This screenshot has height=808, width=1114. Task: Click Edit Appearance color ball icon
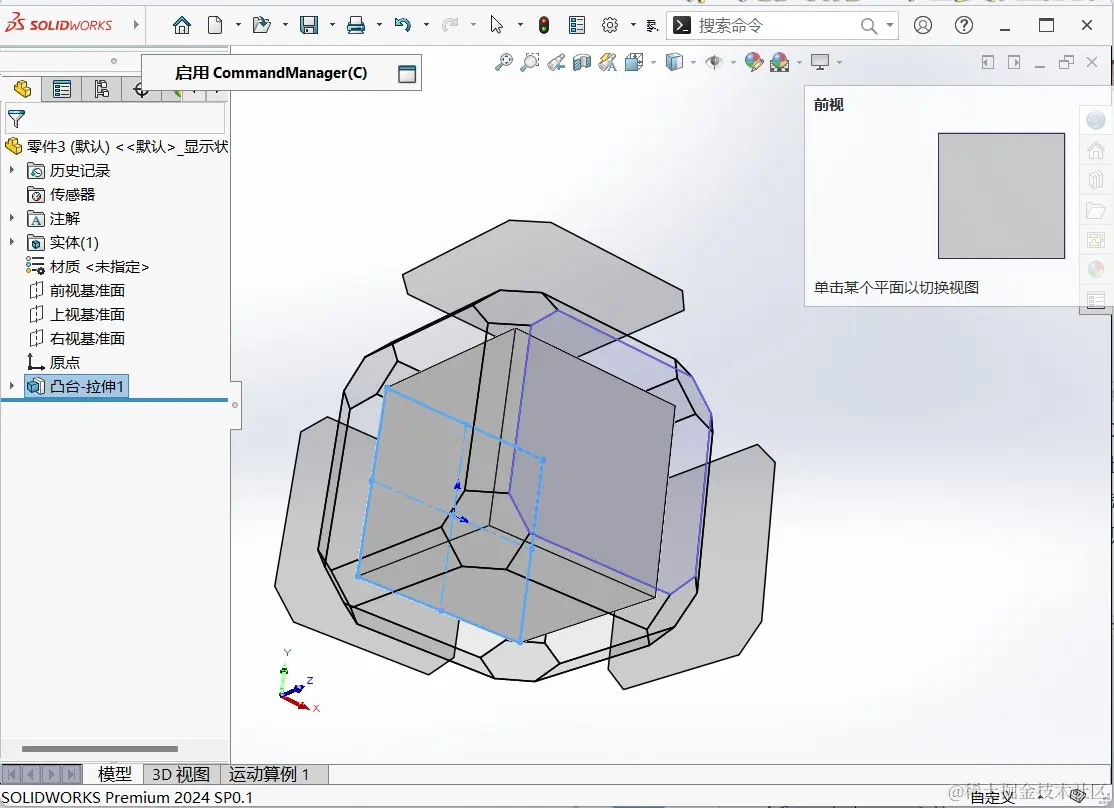coord(754,63)
